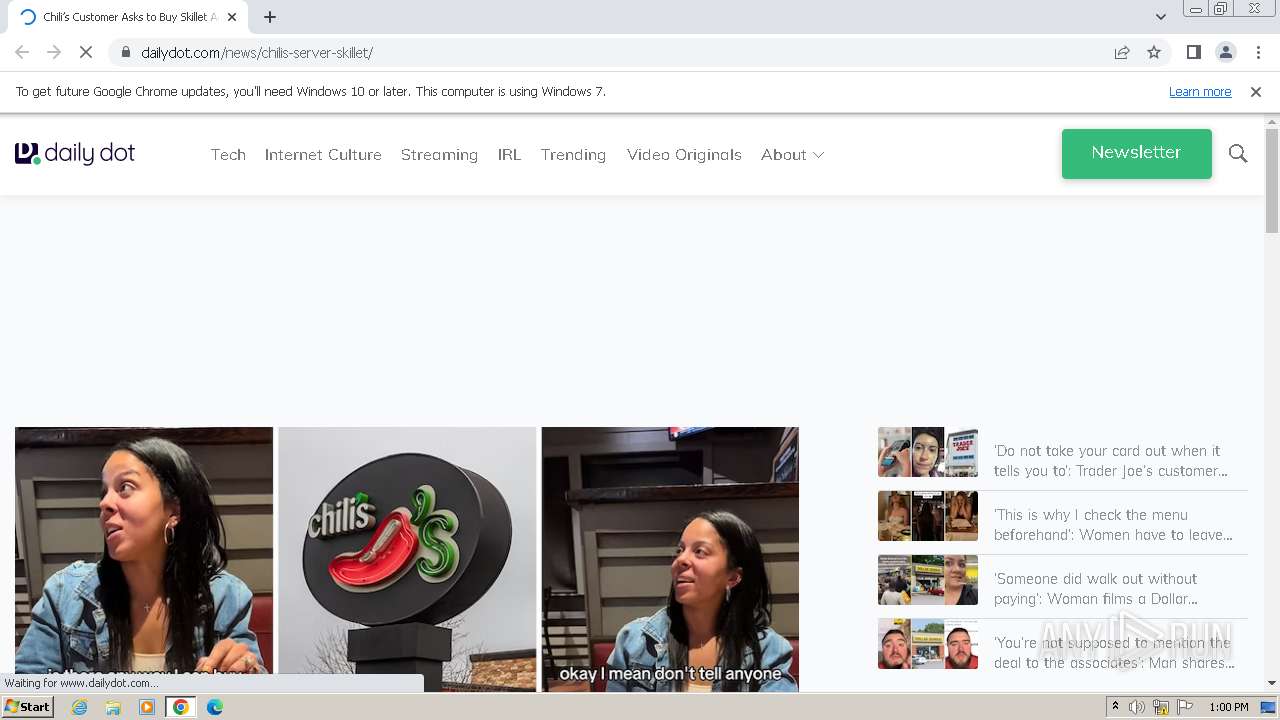Click scrollbar down arrow
This screenshot has width=1280, height=720.
click(x=1272, y=684)
